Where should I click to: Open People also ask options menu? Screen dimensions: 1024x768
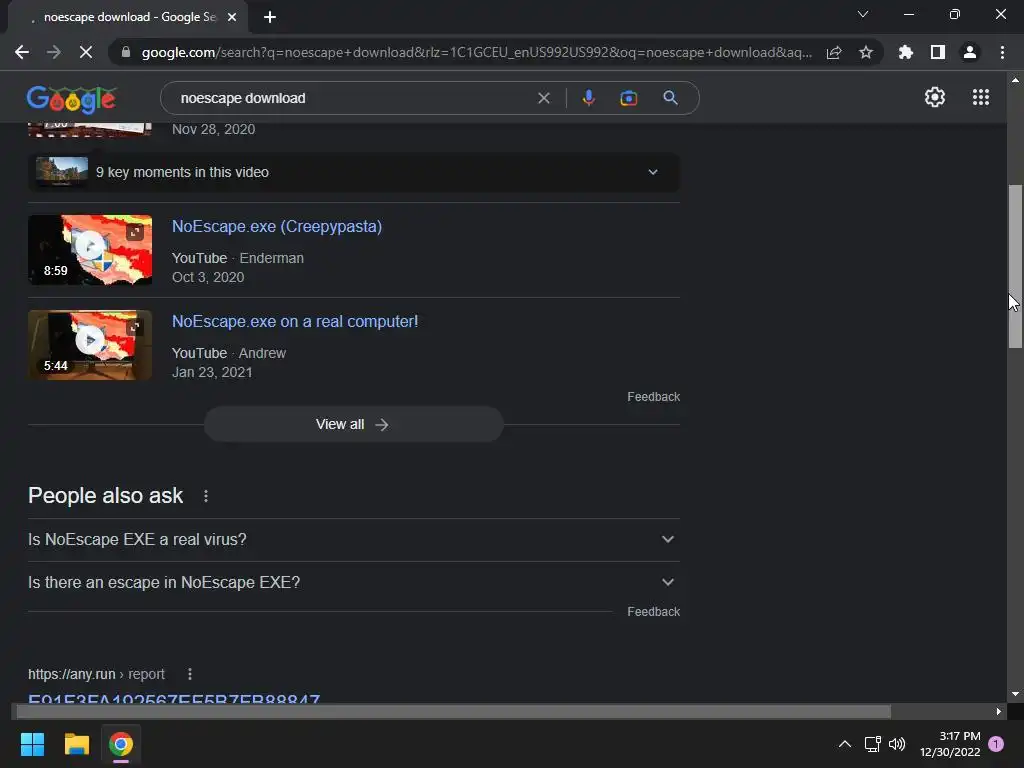206,496
